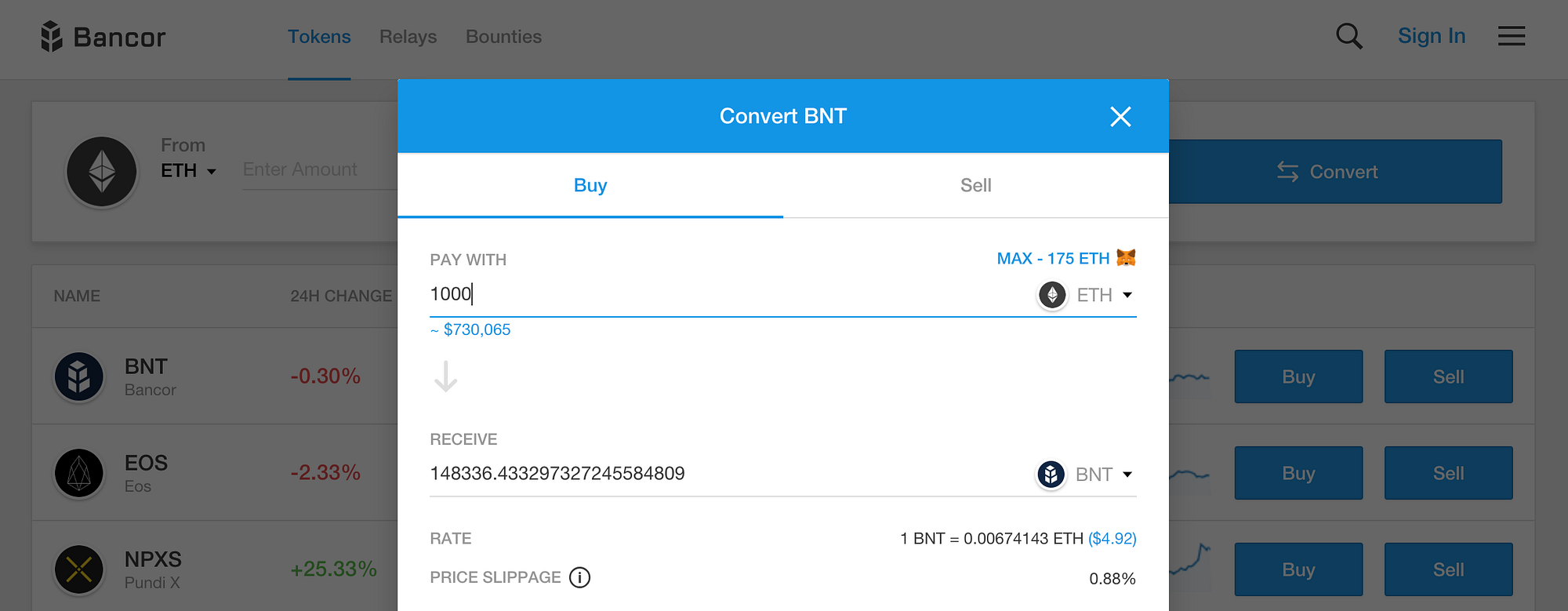Click the BNT token icon in list
Viewport: 1568px width, 611px height.
pyautogui.click(x=79, y=376)
